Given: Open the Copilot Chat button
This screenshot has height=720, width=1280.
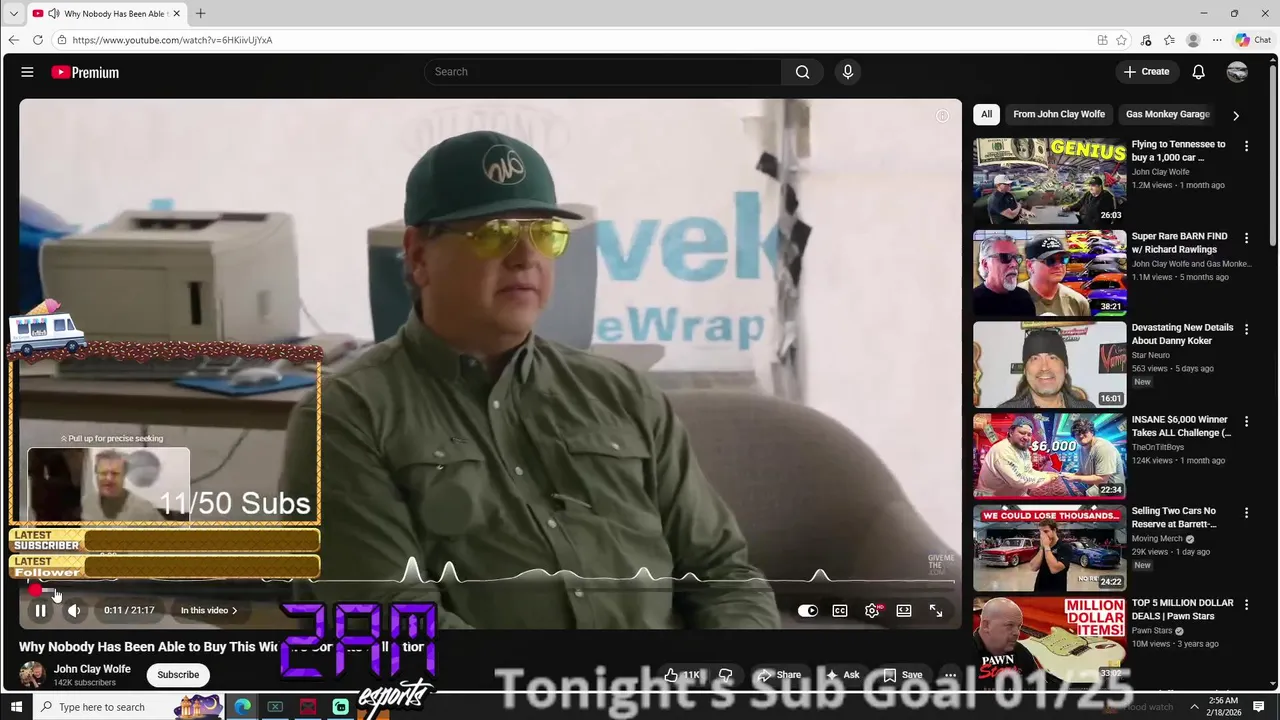Looking at the screenshot, I should click(1253, 40).
